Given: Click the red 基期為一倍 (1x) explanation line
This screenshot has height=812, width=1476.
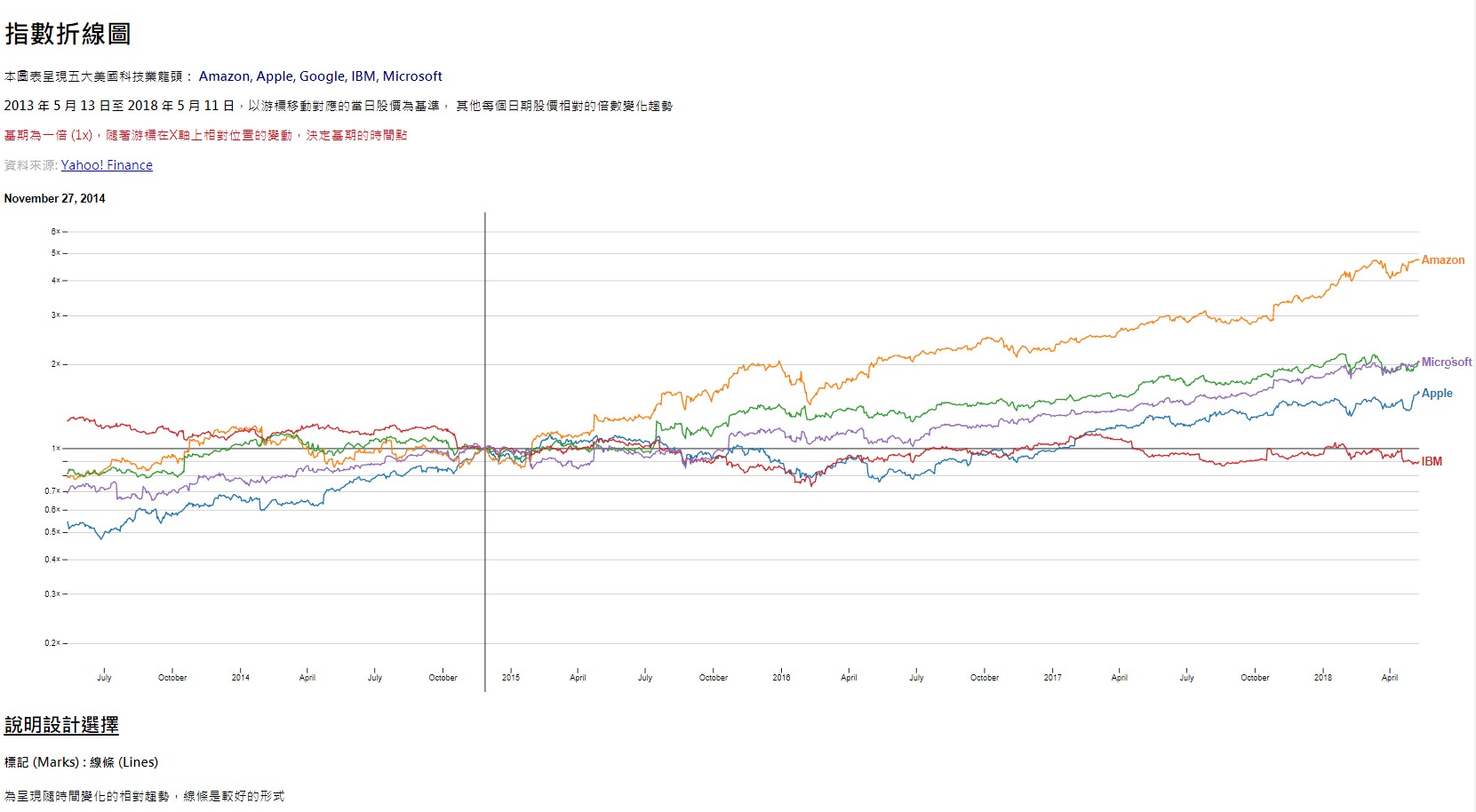Looking at the screenshot, I should click(205, 135).
